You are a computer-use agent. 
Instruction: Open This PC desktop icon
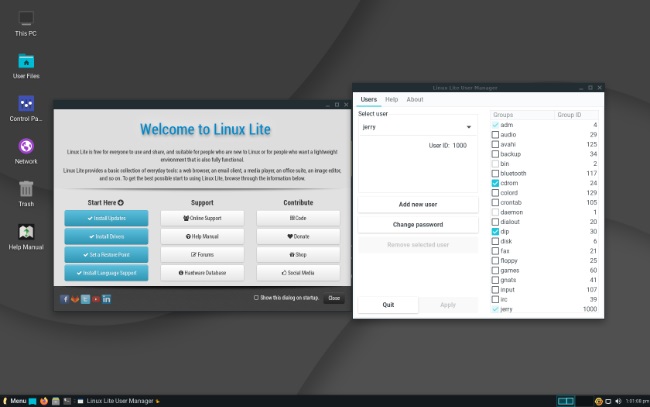tap(26, 23)
